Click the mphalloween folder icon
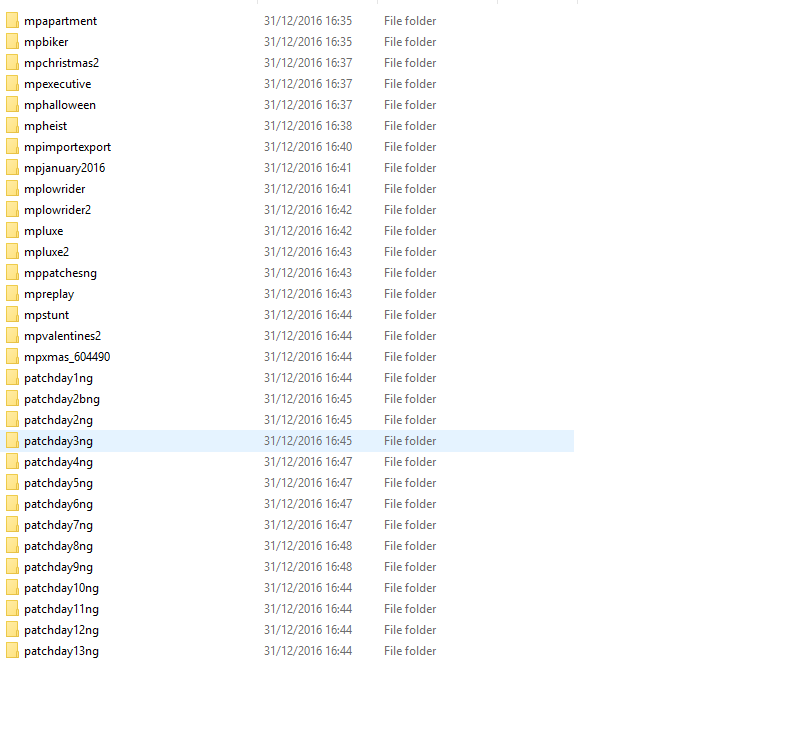This screenshot has width=790, height=743. coord(13,105)
